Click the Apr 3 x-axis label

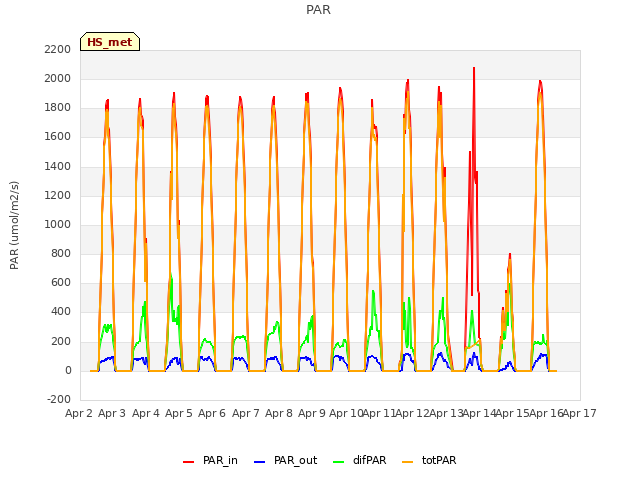click(112, 413)
